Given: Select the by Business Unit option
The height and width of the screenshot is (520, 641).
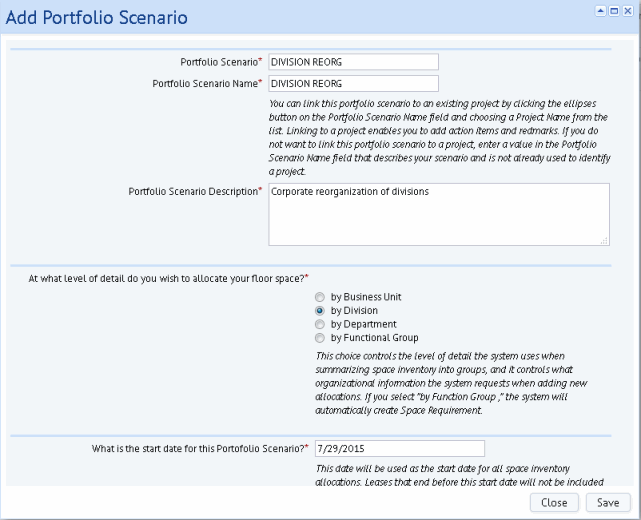Looking at the screenshot, I should pos(320,297).
